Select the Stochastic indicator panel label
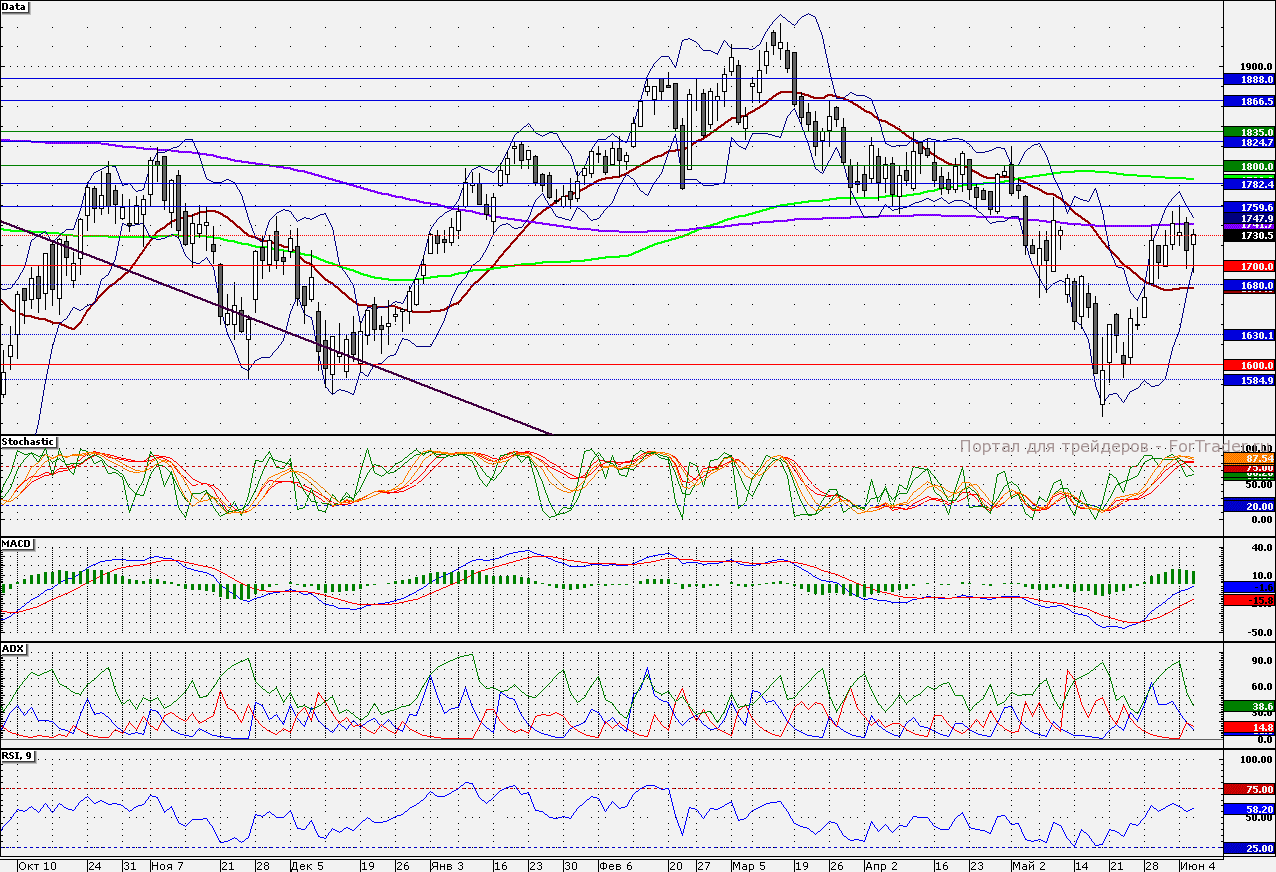This screenshot has width=1276, height=872. pos(28,441)
